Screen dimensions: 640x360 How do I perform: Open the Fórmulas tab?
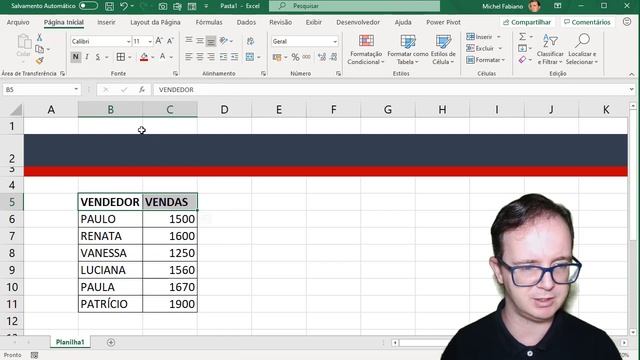[x=209, y=22]
